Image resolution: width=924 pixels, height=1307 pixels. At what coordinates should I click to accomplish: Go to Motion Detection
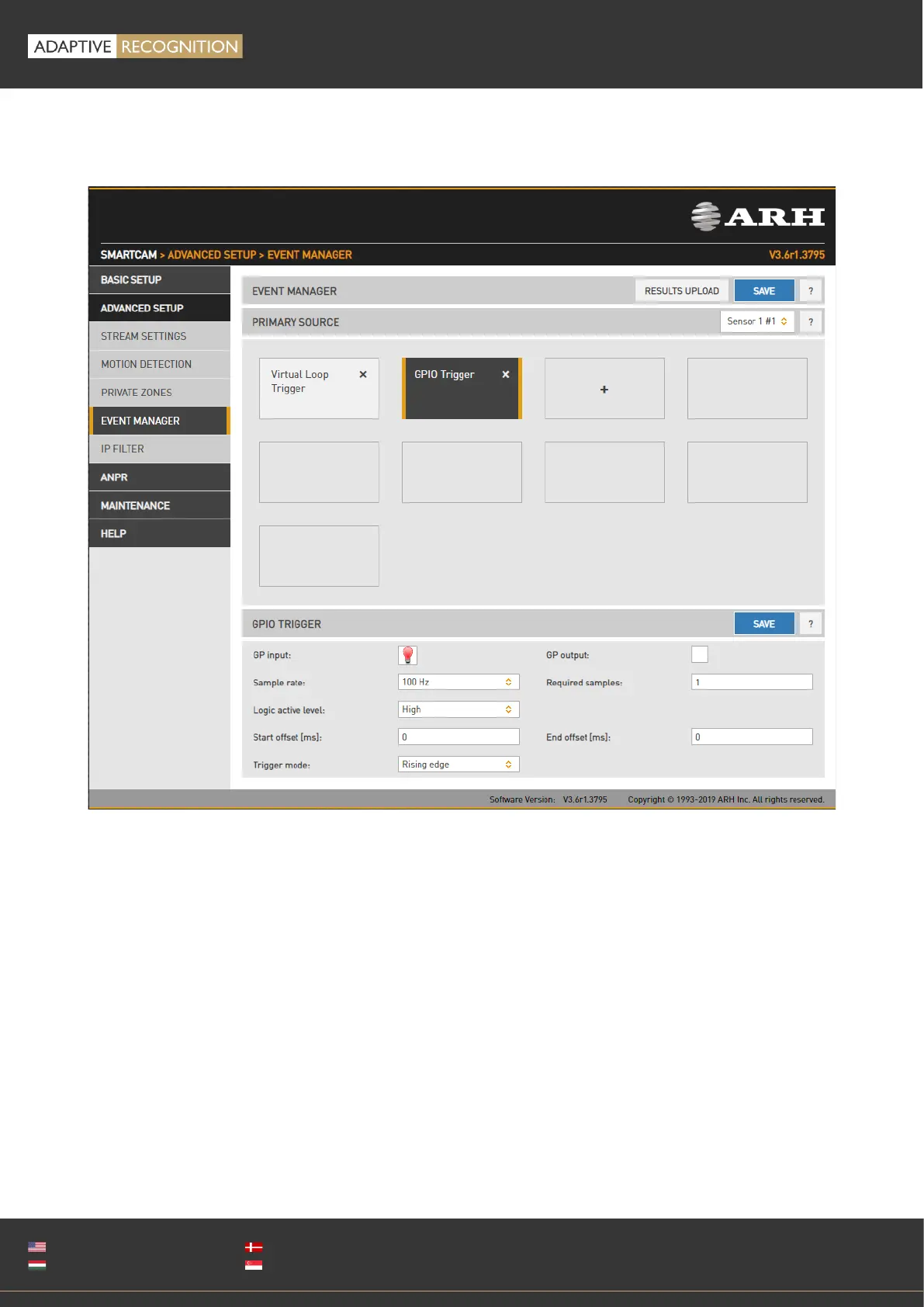click(x=160, y=364)
